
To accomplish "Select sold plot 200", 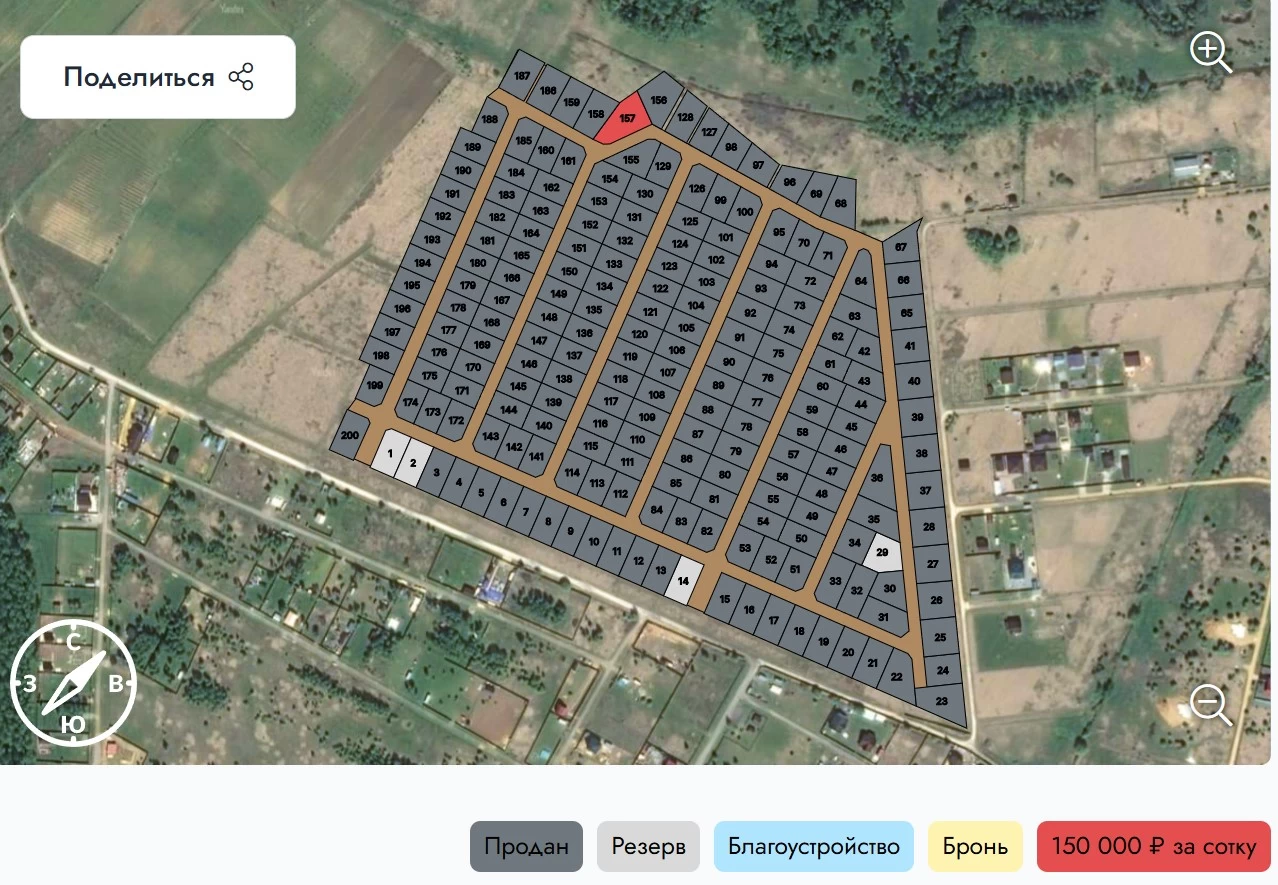I will pyautogui.click(x=349, y=435).
